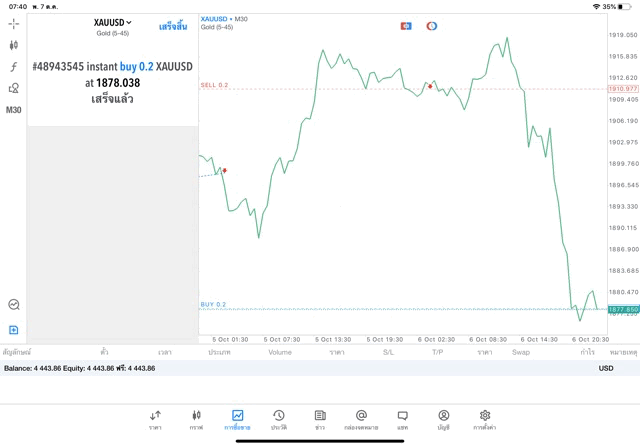Click the red-blue circular chart icon
Viewport: 640px width, 447px height.
[432, 26]
